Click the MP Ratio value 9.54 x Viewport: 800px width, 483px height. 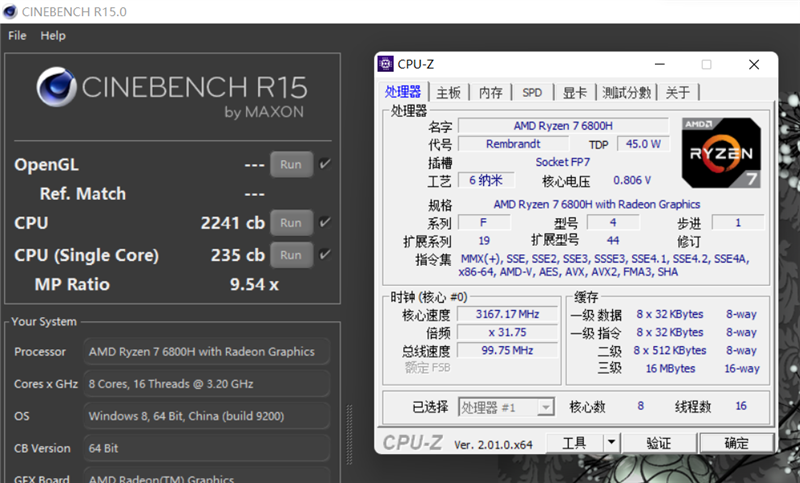point(254,285)
